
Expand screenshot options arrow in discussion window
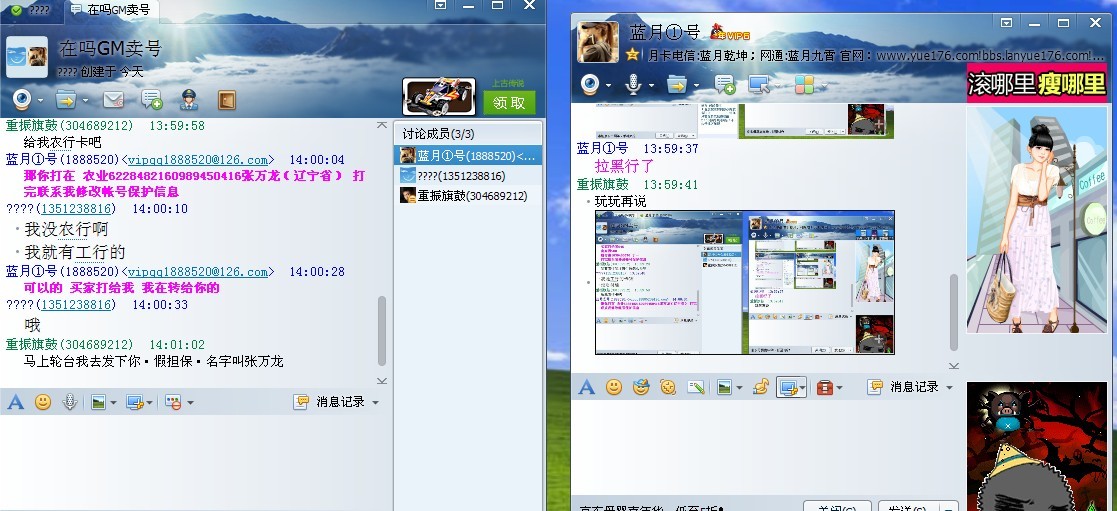point(149,403)
